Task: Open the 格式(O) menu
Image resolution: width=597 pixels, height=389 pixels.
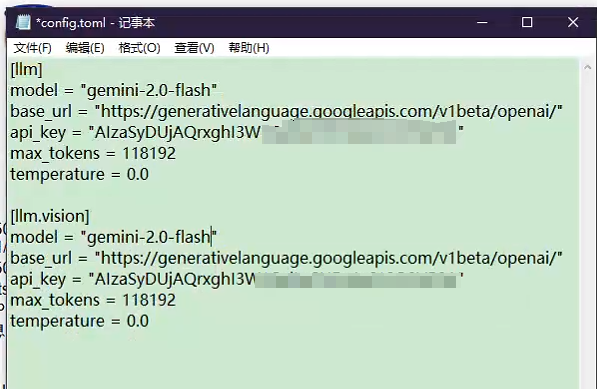Action: (139, 48)
